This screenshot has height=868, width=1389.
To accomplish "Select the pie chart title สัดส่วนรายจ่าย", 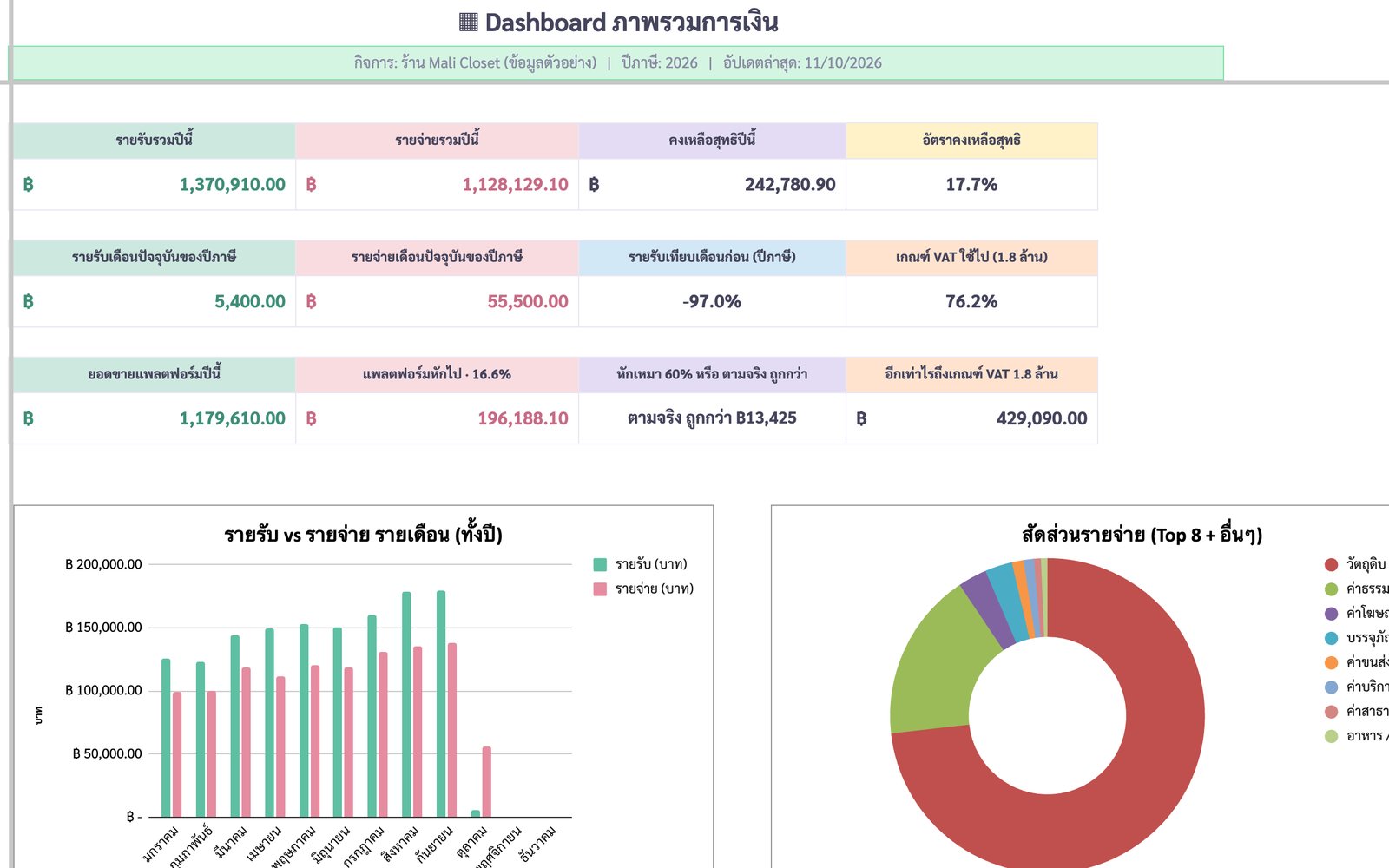I will point(1142,535).
